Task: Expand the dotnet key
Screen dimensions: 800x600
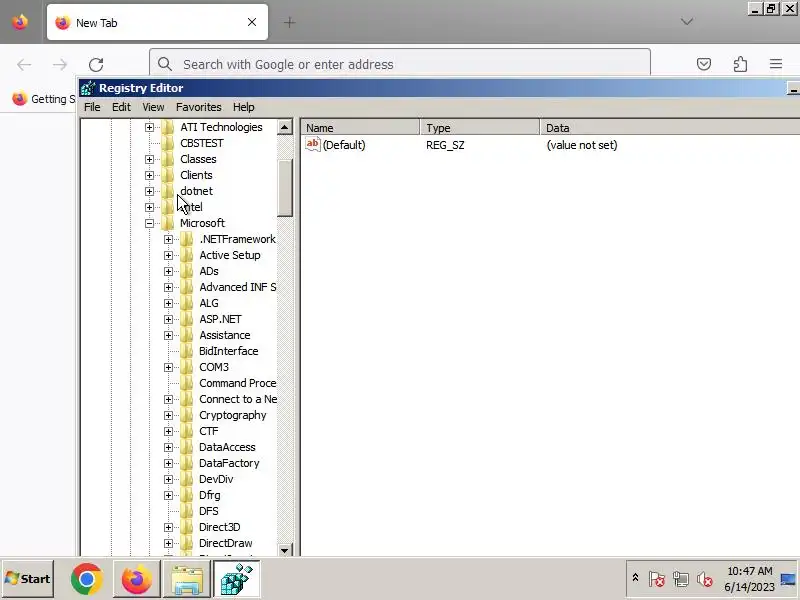Action: click(x=149, y=191)
